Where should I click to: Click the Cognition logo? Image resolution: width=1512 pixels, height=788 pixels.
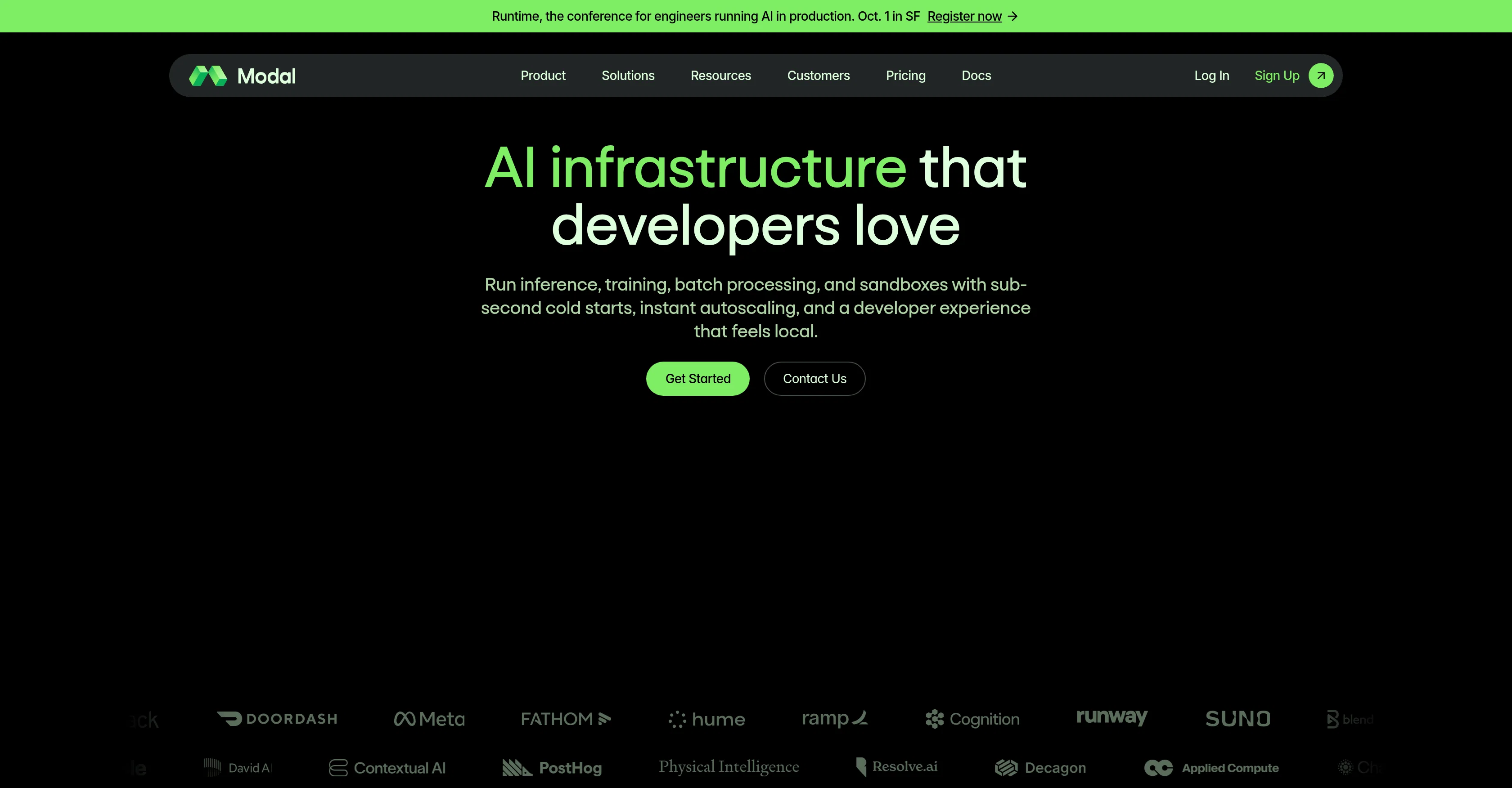(x=972, y=719)
